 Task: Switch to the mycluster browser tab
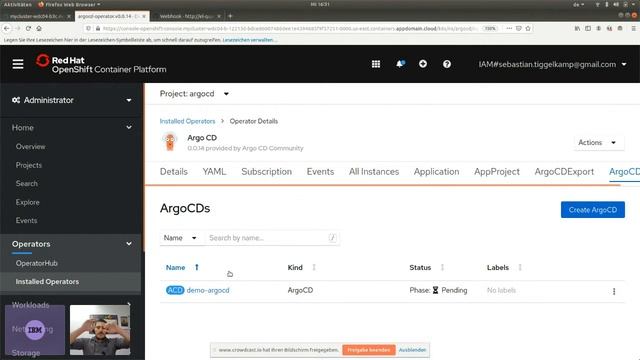point(37,16)
